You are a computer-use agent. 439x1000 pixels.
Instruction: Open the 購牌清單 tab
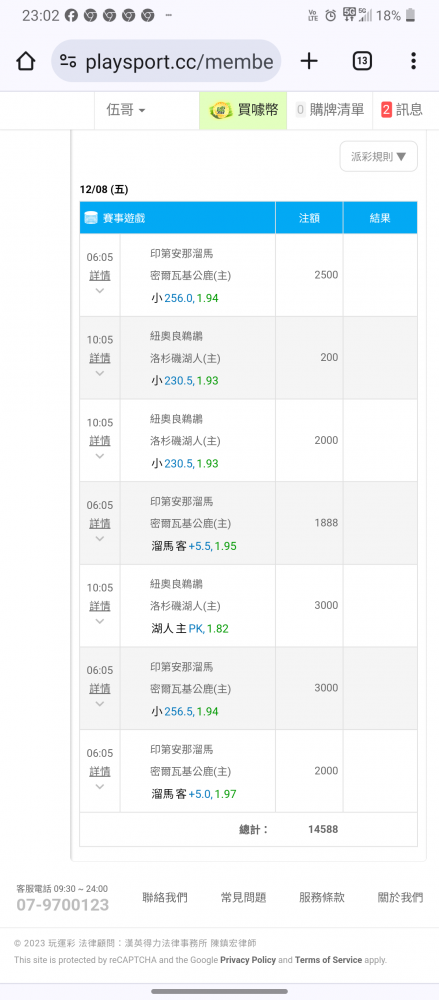click(330, 110)
